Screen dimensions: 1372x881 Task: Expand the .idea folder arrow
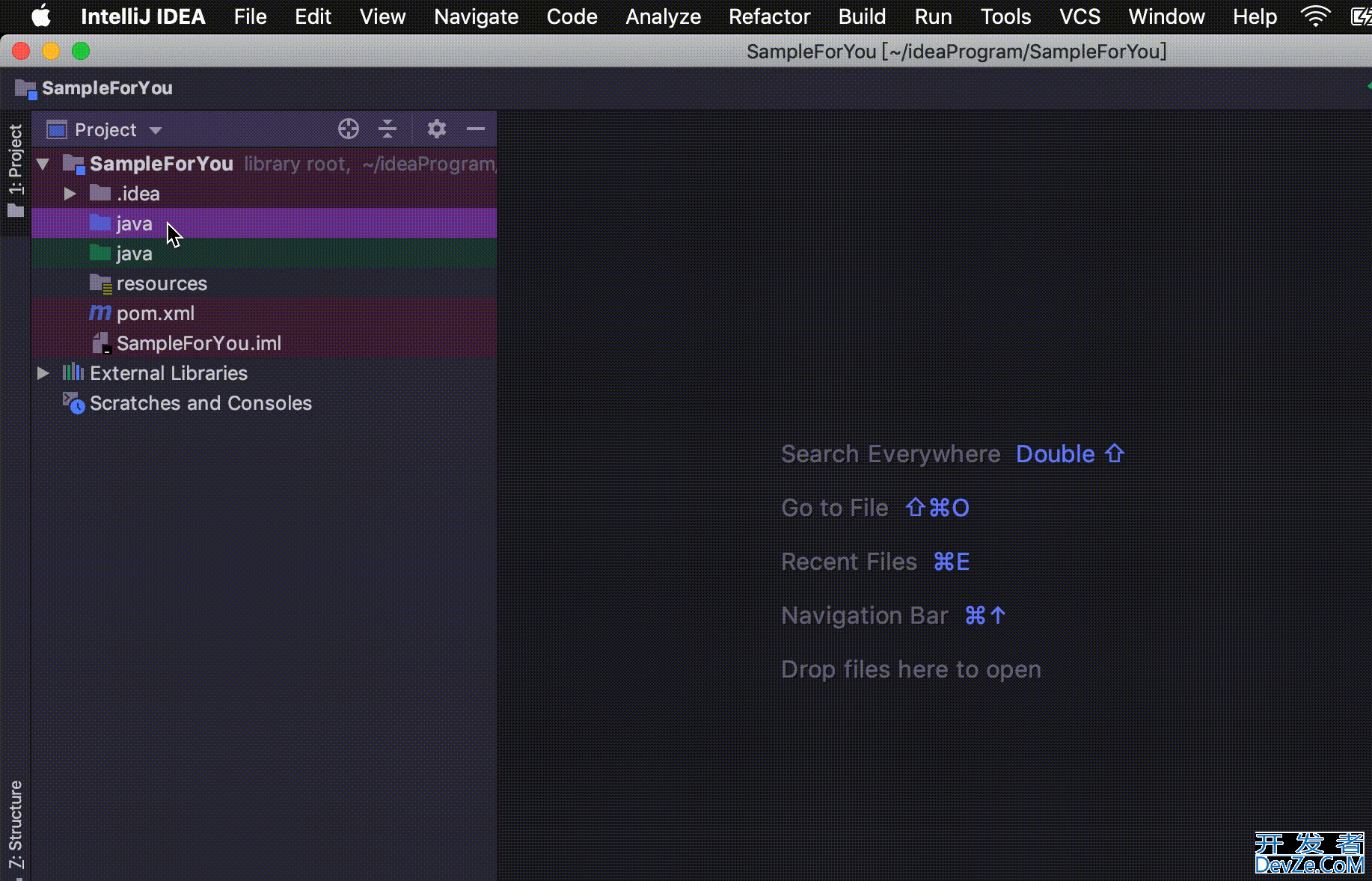[x=70, y=194]
